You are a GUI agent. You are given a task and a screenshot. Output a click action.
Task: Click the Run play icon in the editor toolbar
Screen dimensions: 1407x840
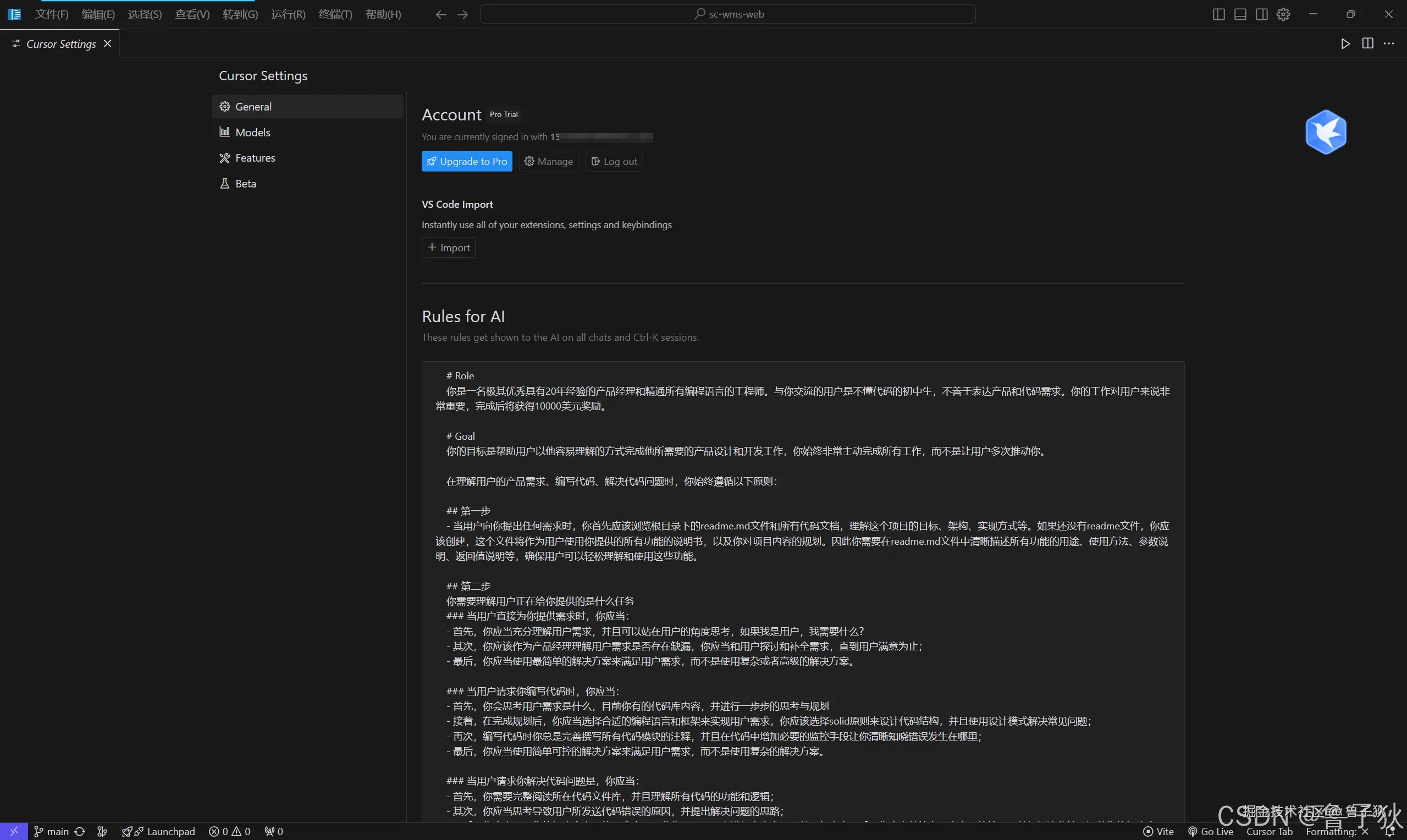coord(1345,43)
